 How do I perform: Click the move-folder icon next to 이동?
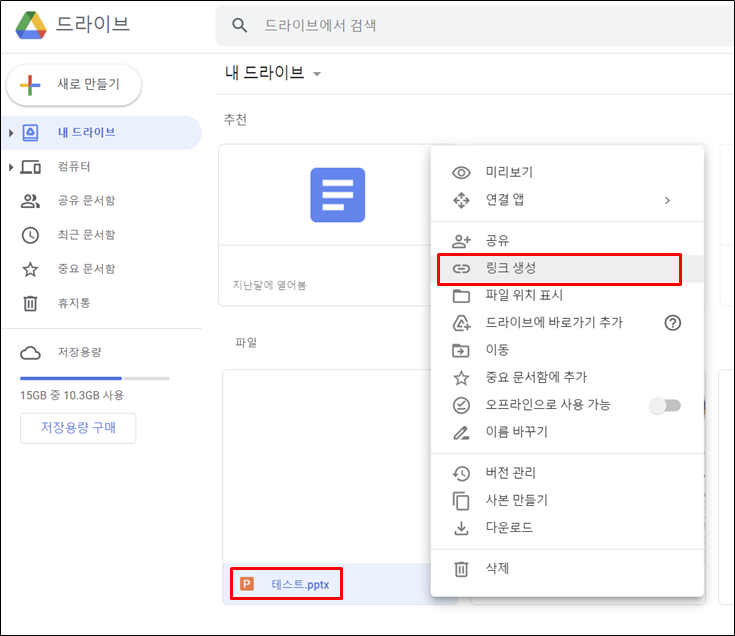tap(461, 351)
